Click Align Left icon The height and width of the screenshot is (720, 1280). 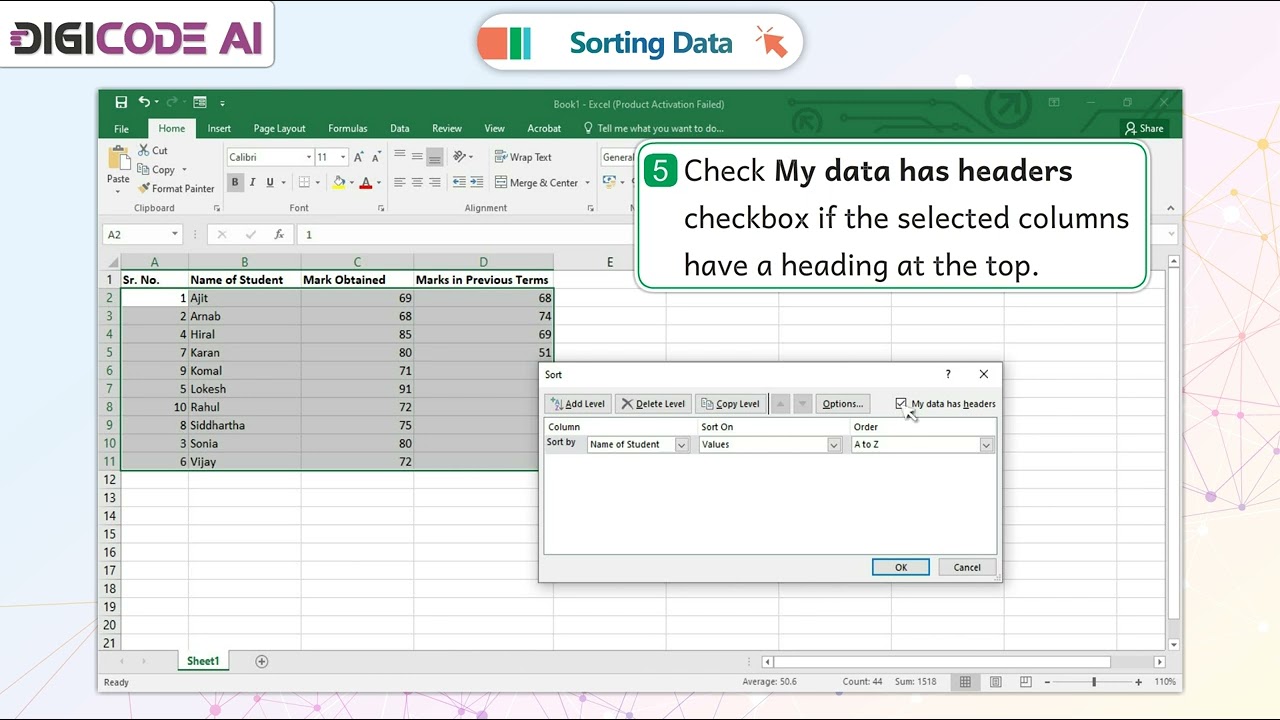[x=400, y=182]
